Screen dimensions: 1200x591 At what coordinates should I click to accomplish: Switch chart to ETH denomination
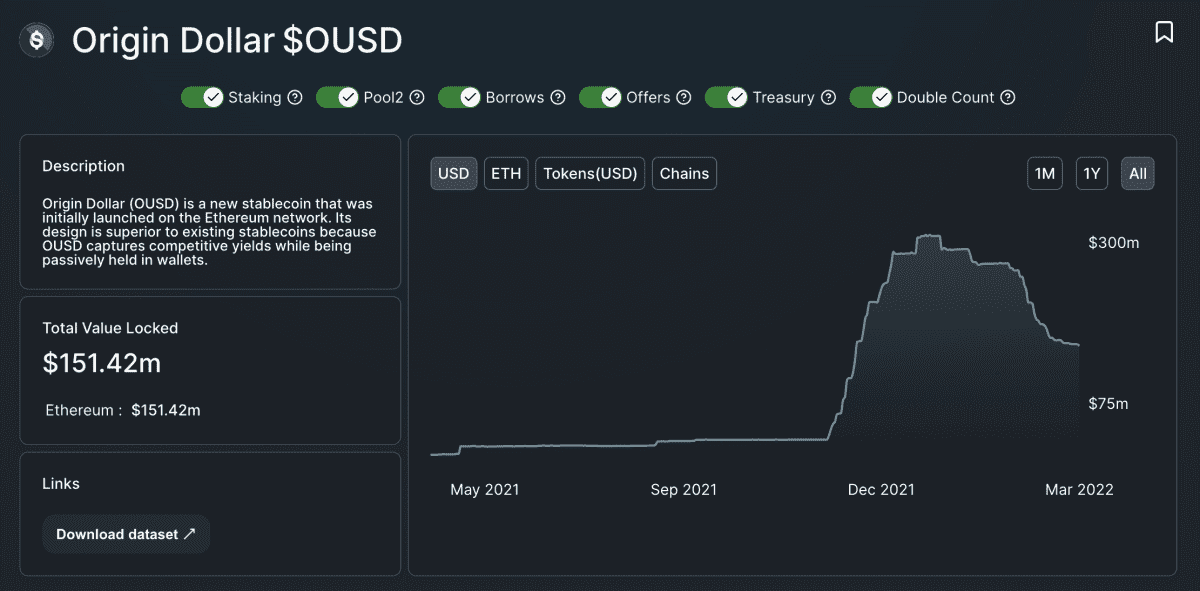[506, 173]
